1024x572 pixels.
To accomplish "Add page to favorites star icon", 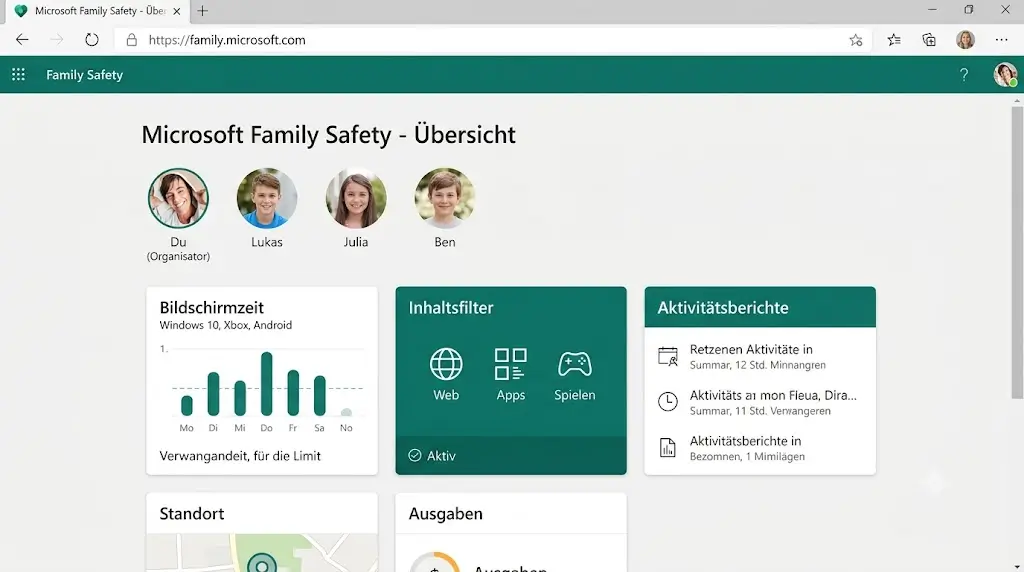I will [856, 40].
